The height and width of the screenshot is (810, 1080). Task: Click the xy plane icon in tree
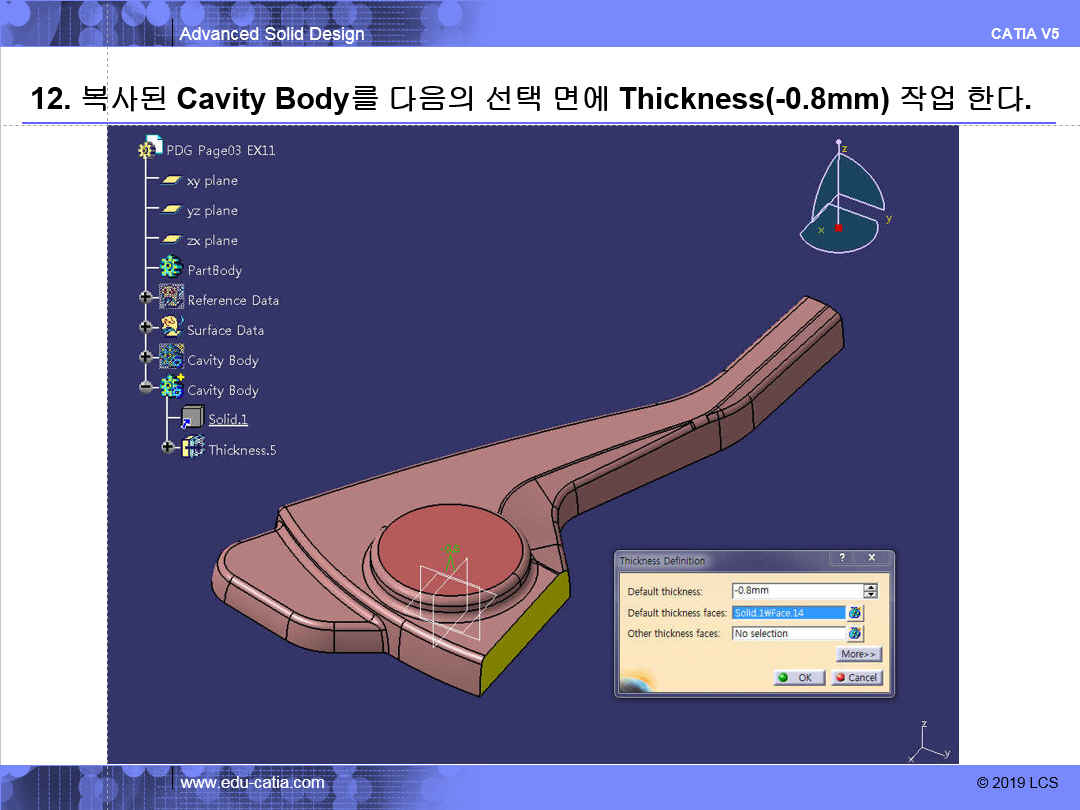(171, 180)
